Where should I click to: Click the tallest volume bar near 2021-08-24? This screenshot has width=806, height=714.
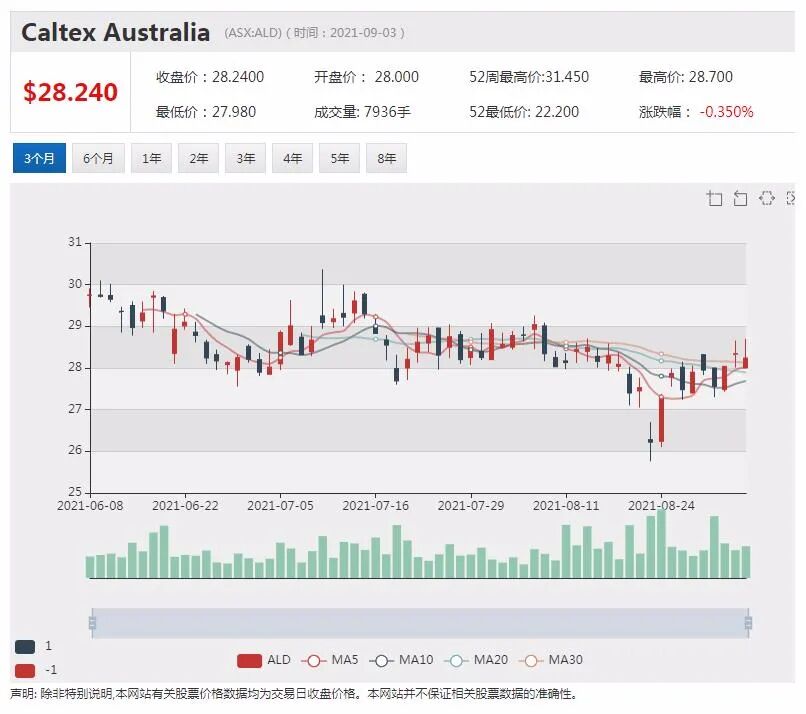point(662,543)
